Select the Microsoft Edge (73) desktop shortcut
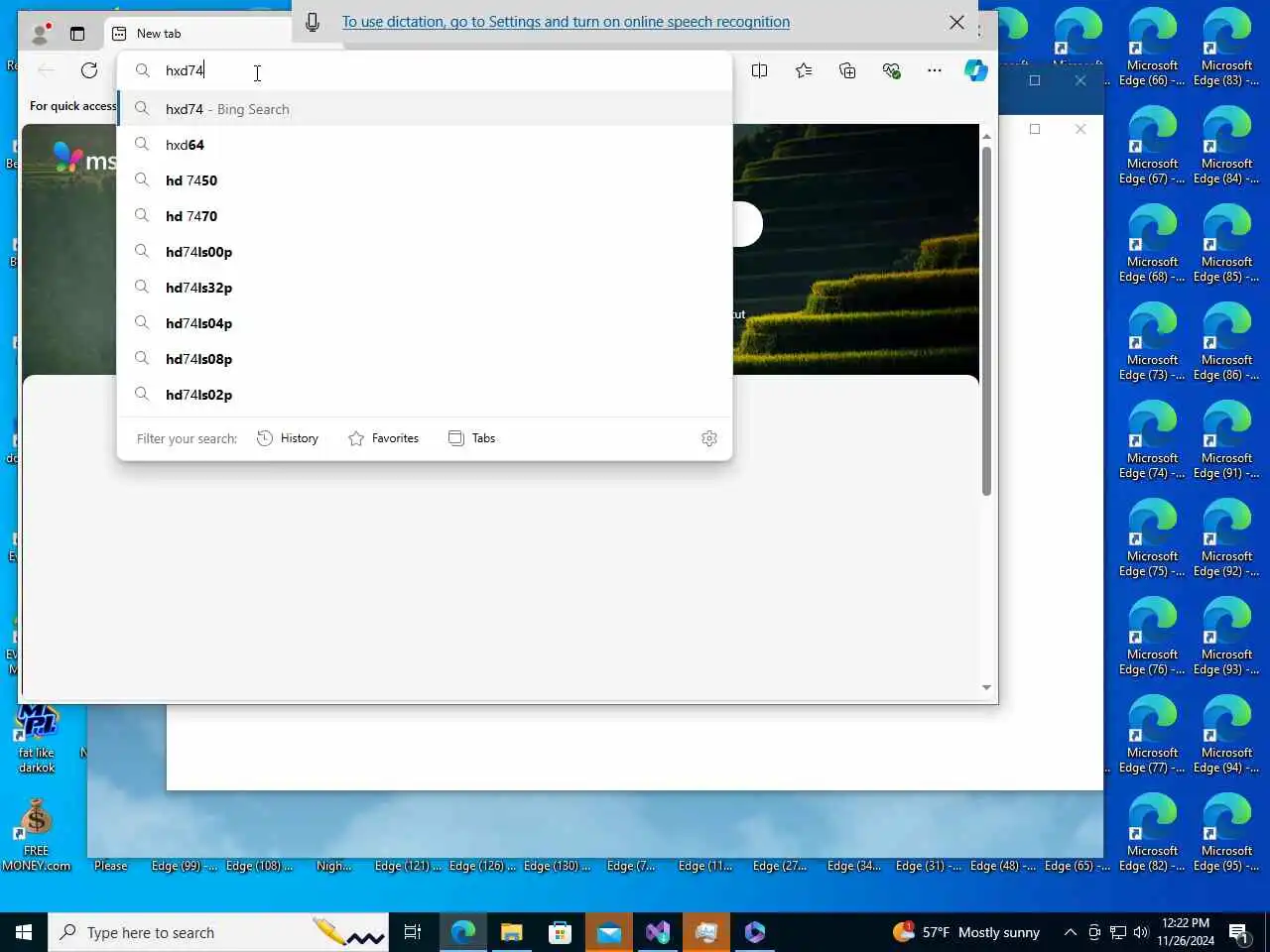This screenshot has width=1270, height=952. 1152,342
